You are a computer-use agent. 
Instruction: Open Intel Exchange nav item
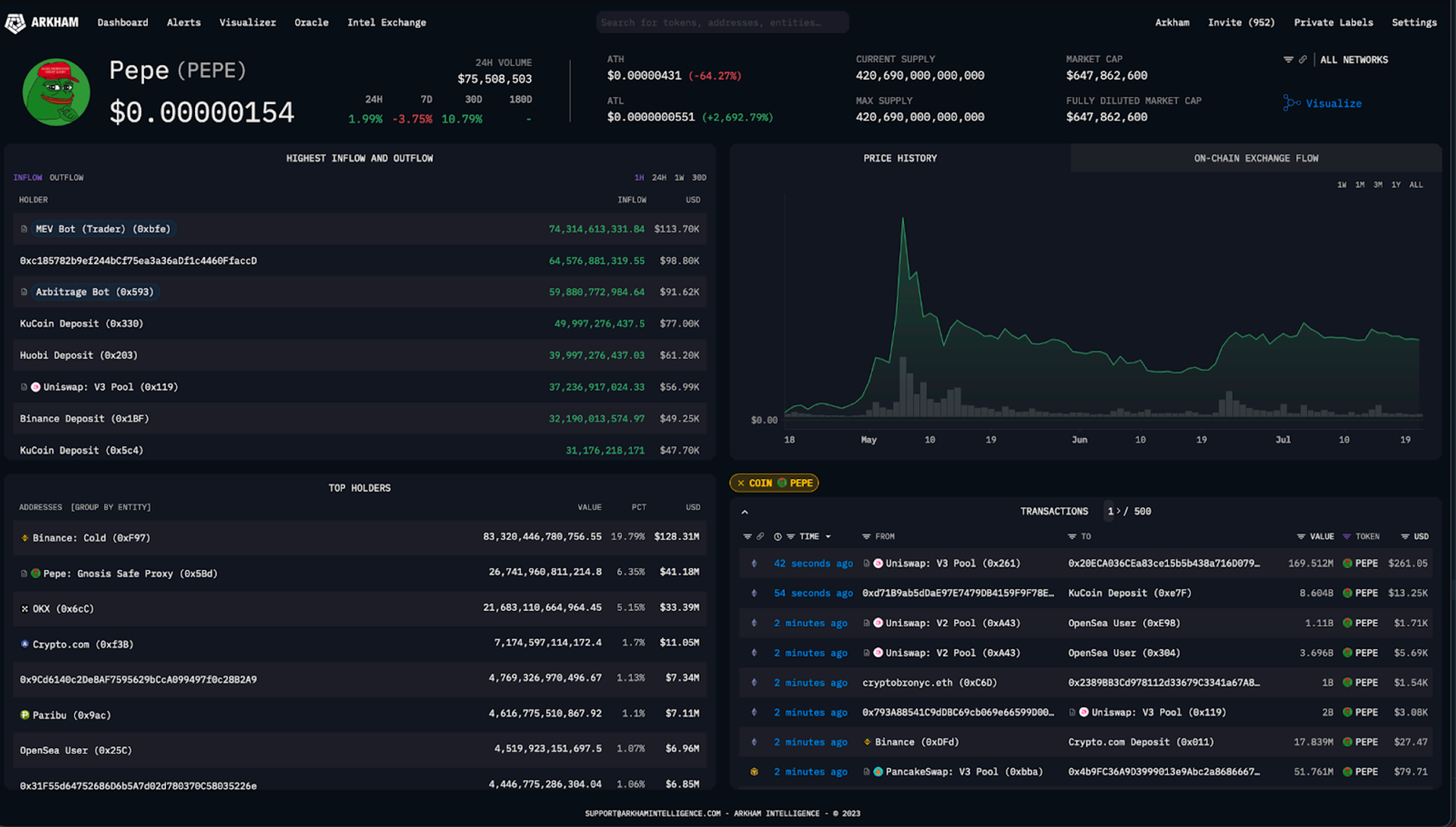pyautogui.click(x=387, y=23)
